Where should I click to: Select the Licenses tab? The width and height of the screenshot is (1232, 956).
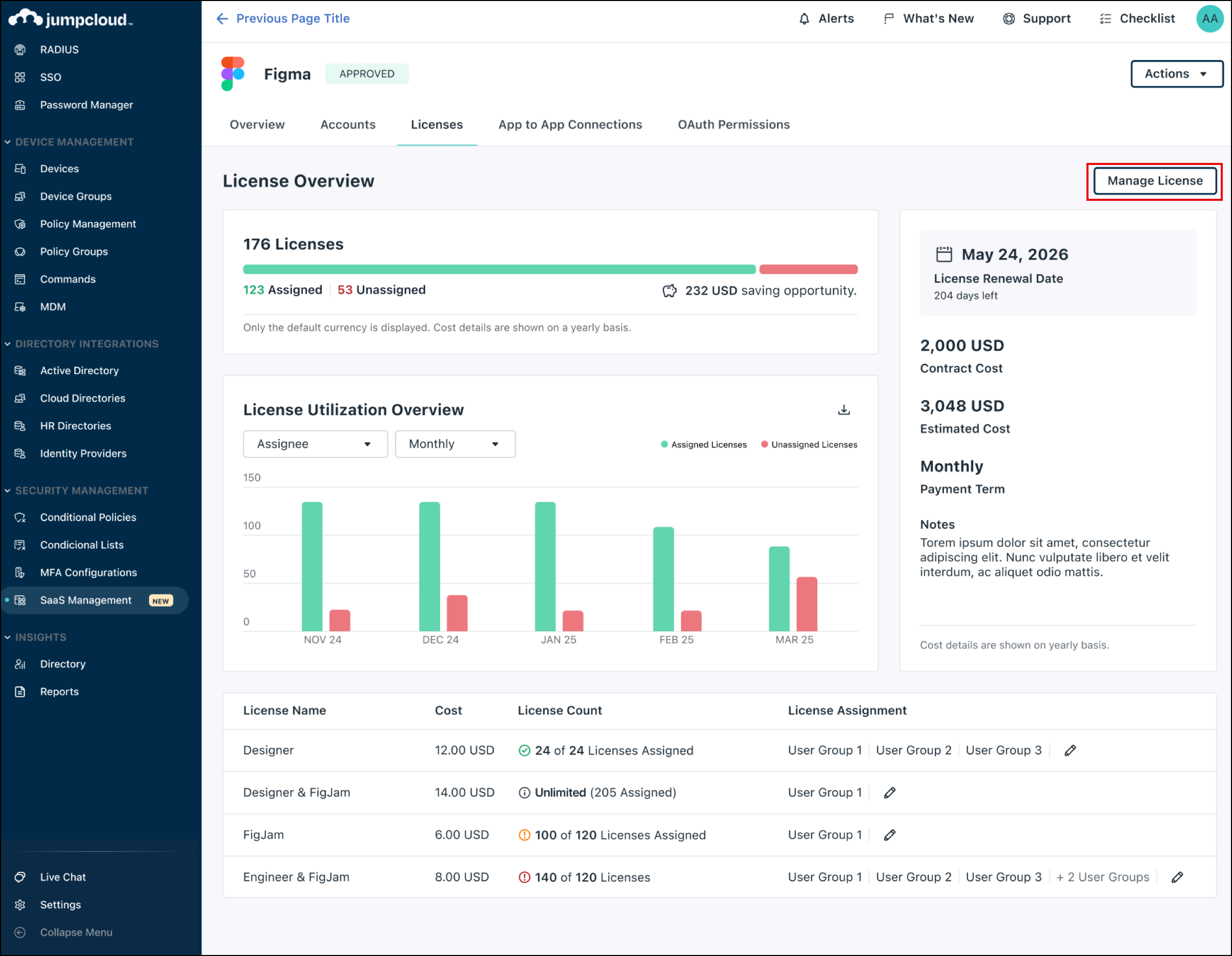click(437, 124)
